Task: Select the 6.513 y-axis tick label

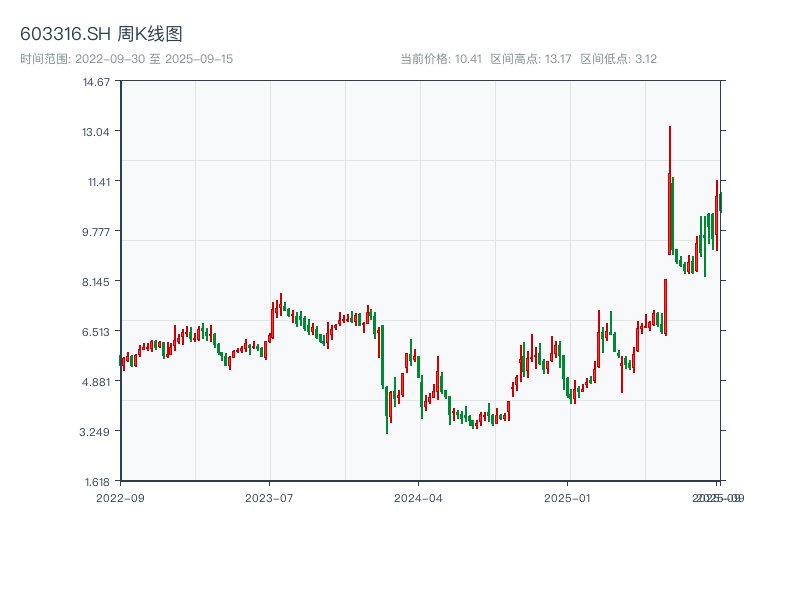Action: coord(96,331)
